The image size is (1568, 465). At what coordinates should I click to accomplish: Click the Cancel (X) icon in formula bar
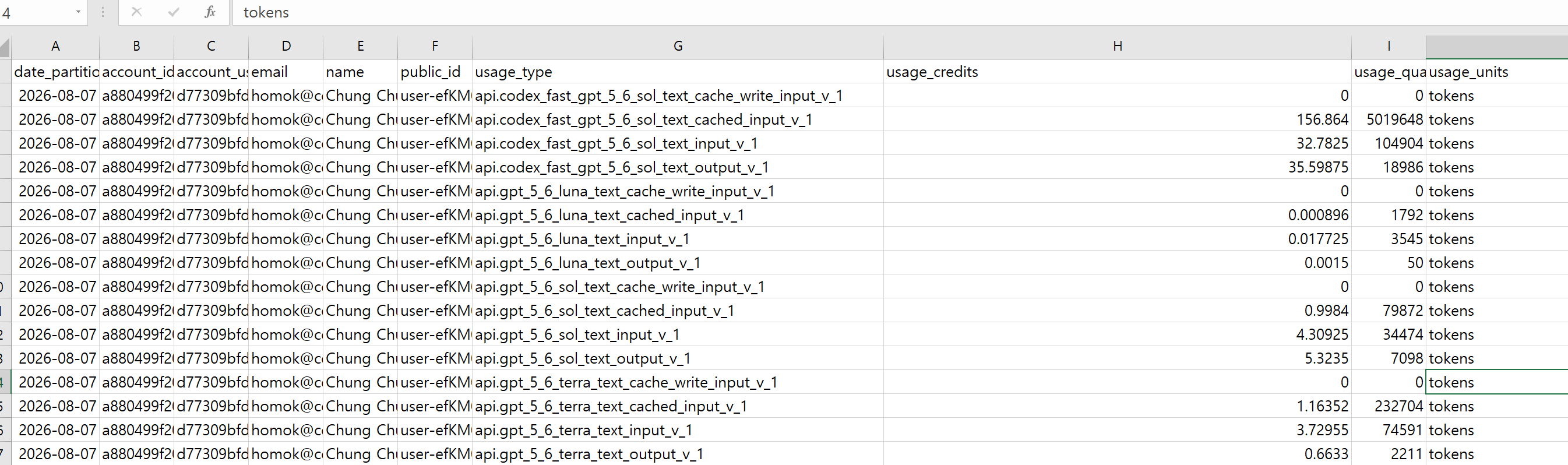tap(136, 12)
